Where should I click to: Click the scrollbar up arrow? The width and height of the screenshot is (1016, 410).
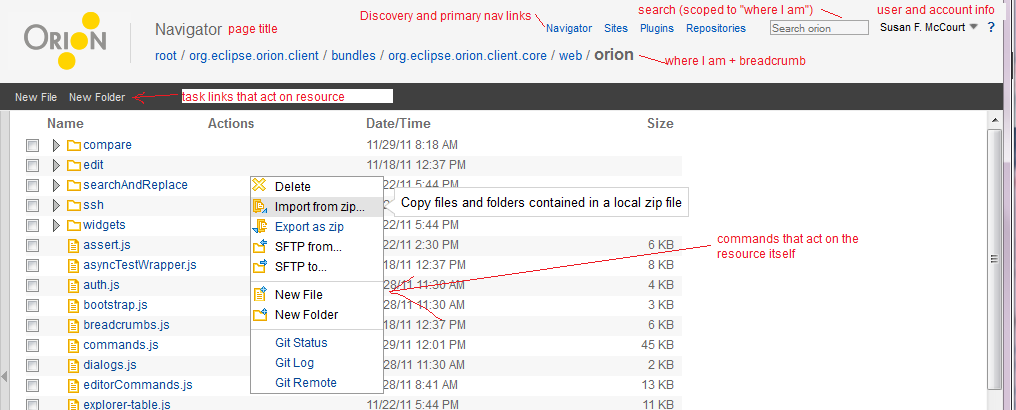(x=994, y=119)
